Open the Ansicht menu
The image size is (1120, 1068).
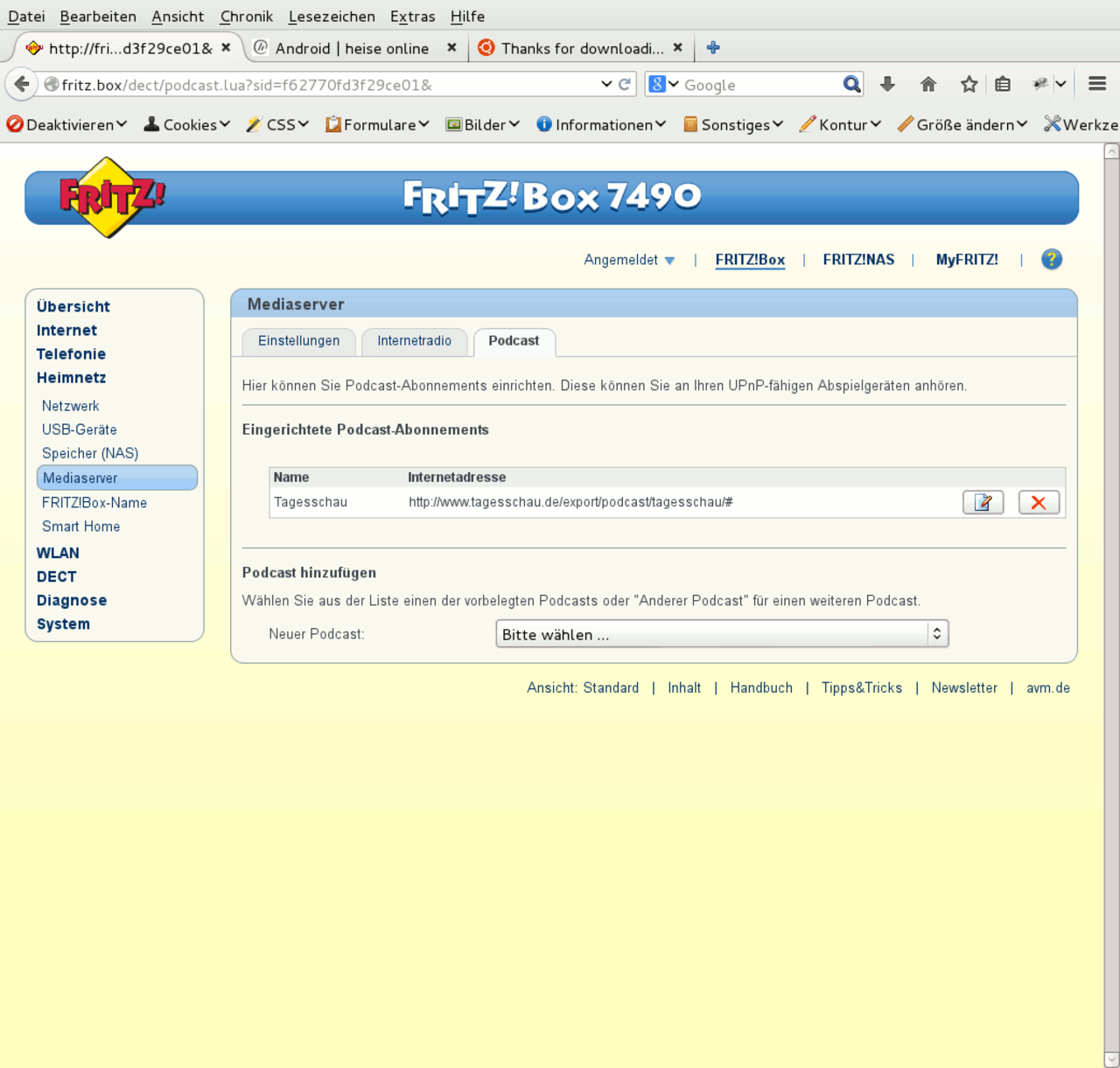[x=178, y=17]
